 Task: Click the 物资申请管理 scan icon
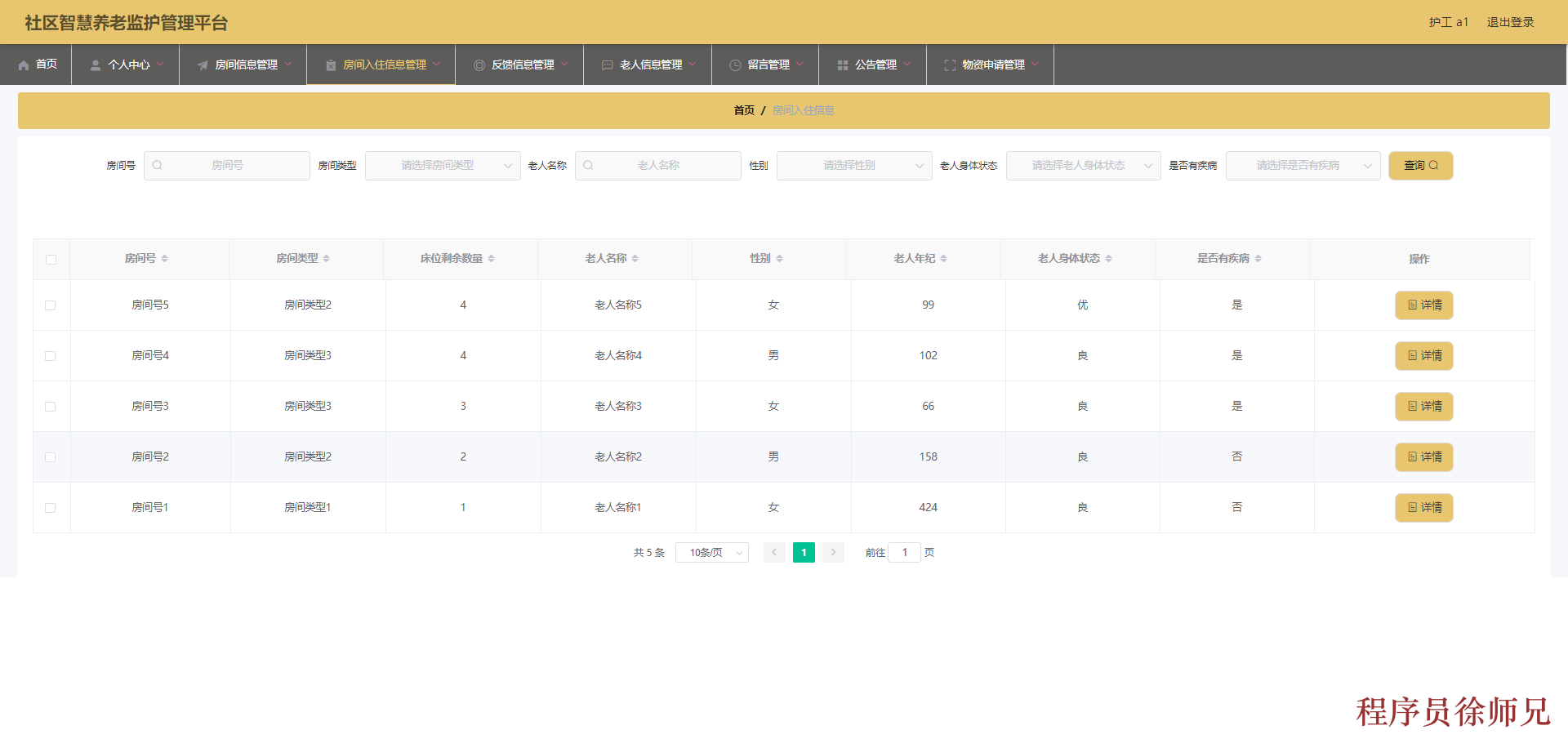tap(949, 65)
